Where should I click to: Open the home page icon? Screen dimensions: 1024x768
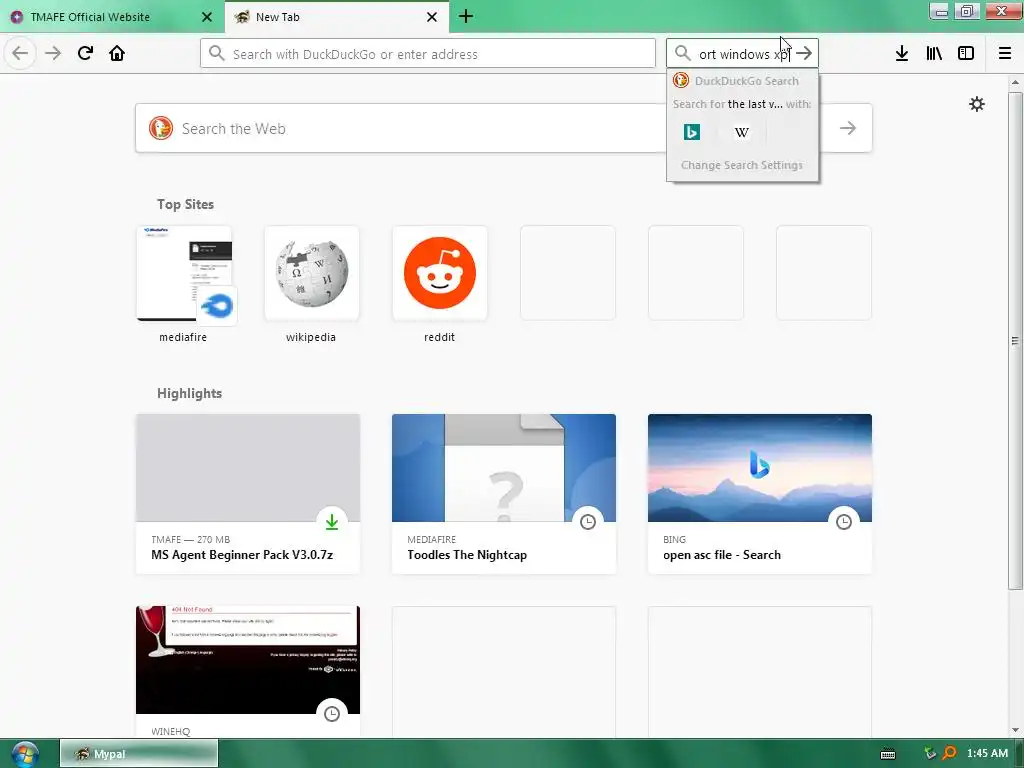117,53
